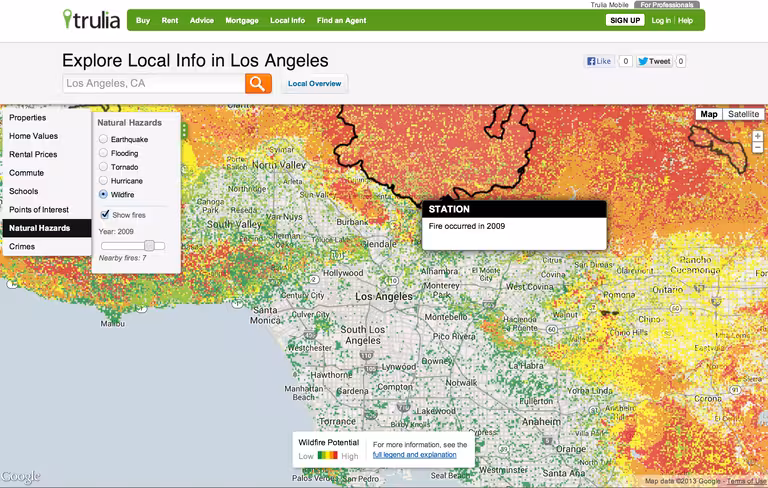The image size is (768, 488).
Task: Click the 'Malibu' map label
Action: [x=113, y=324]
